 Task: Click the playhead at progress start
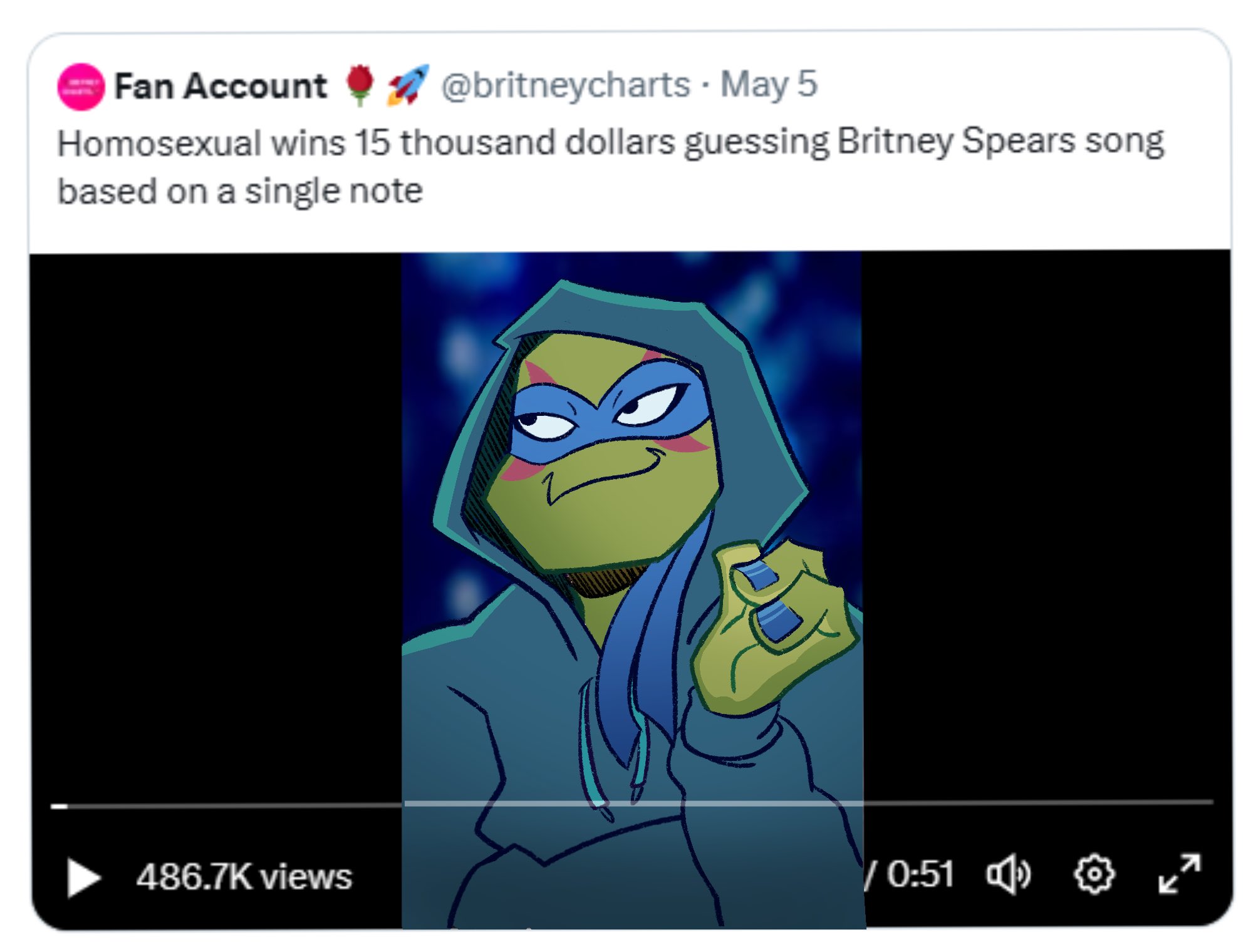pos(59,806)
